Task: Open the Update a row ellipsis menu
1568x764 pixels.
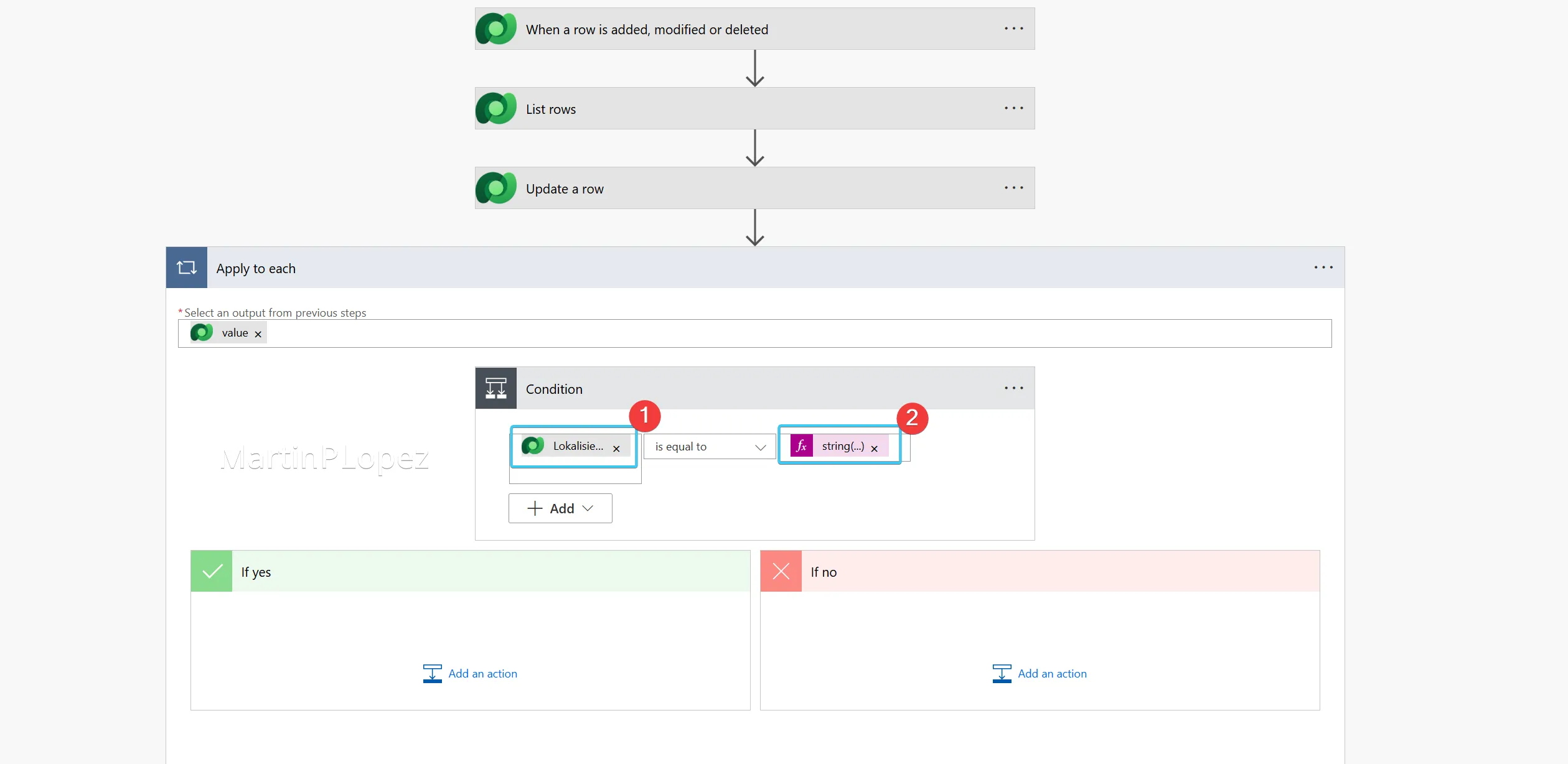Action: pyautogui.click(x=1013, y=188)
